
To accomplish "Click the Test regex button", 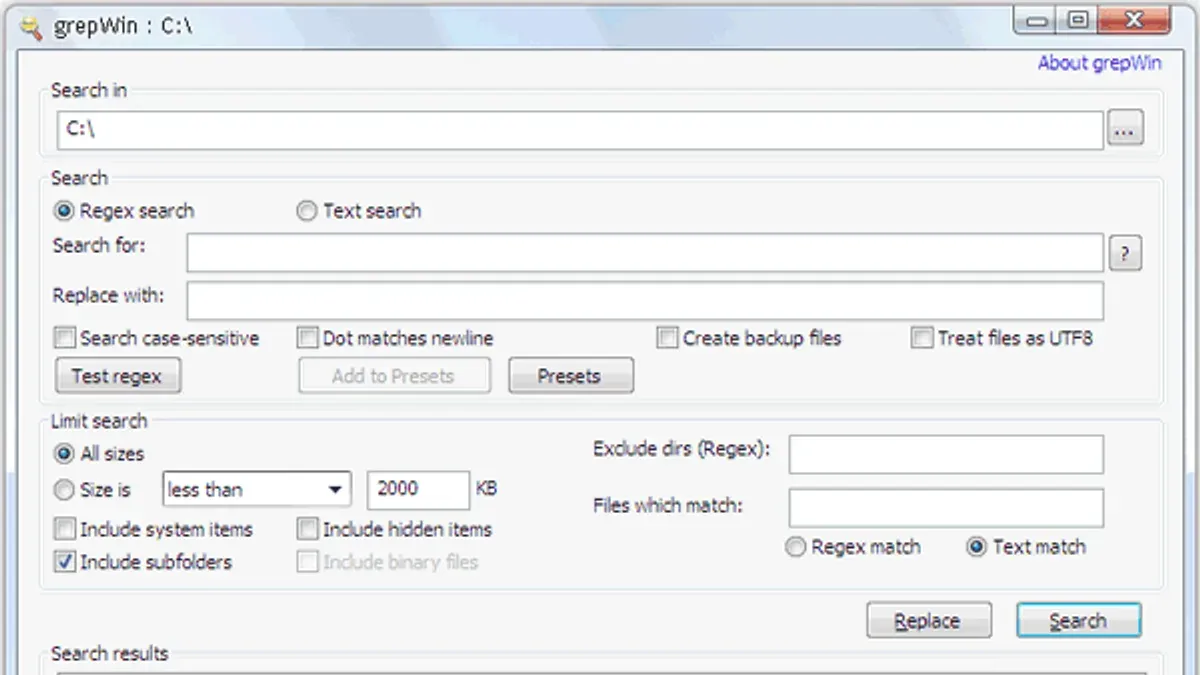I will [x=118, y=376].
